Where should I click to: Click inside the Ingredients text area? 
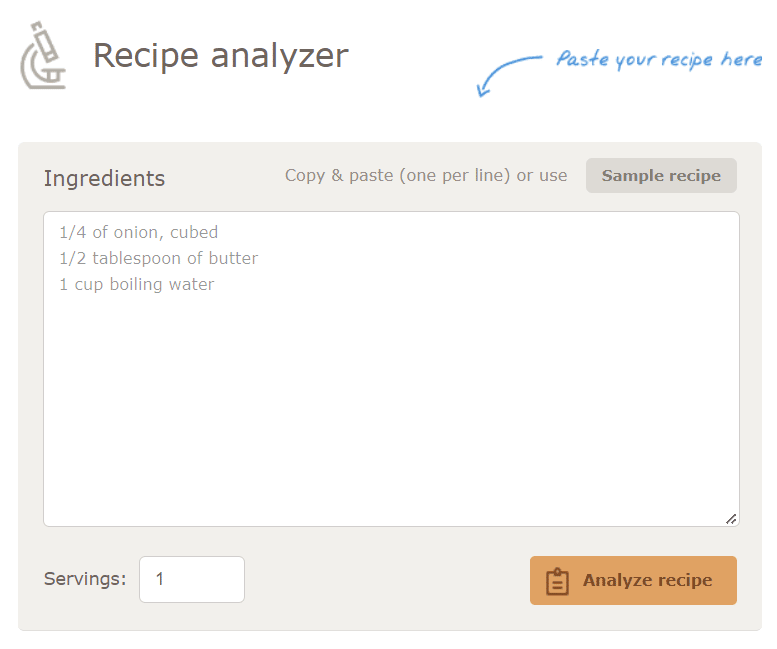point(391,369)
